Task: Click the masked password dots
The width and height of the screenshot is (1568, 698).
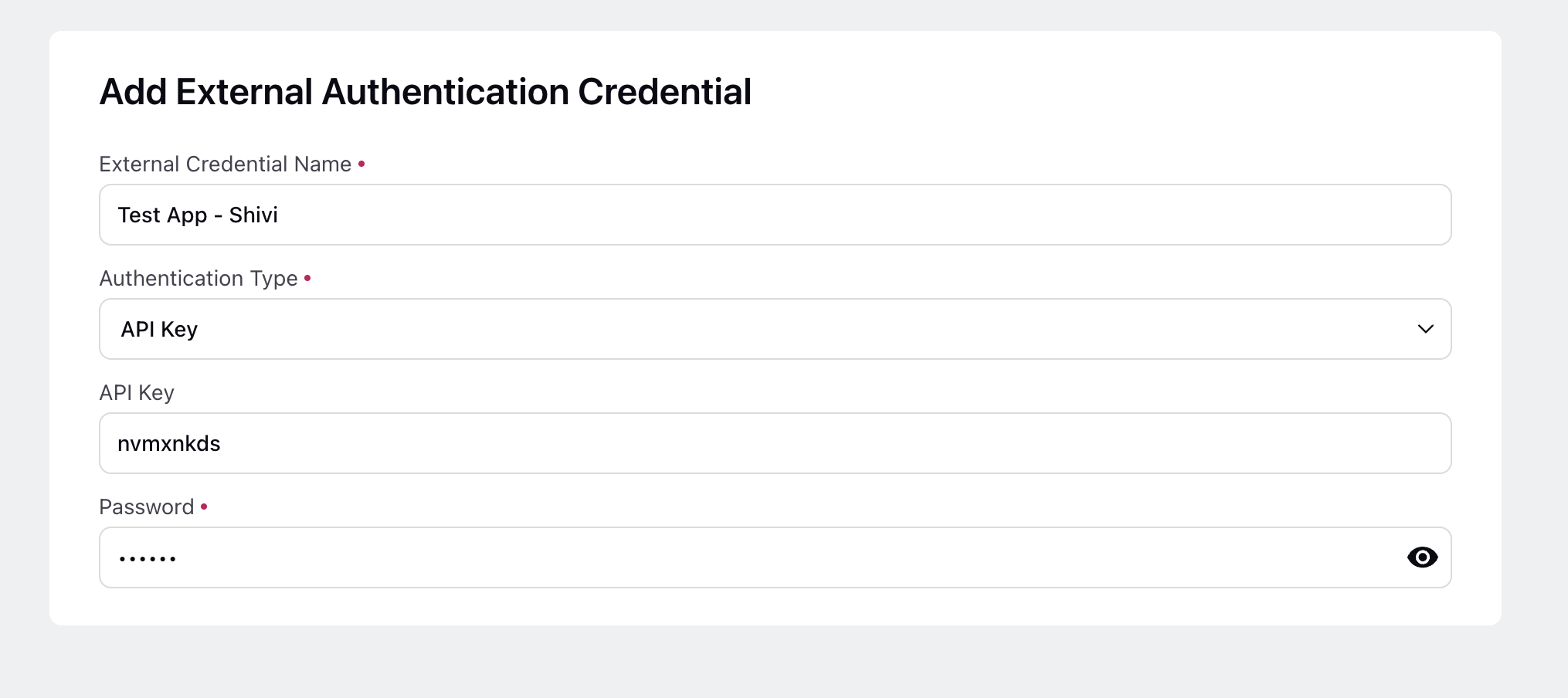Action: [x=148, y=558]
